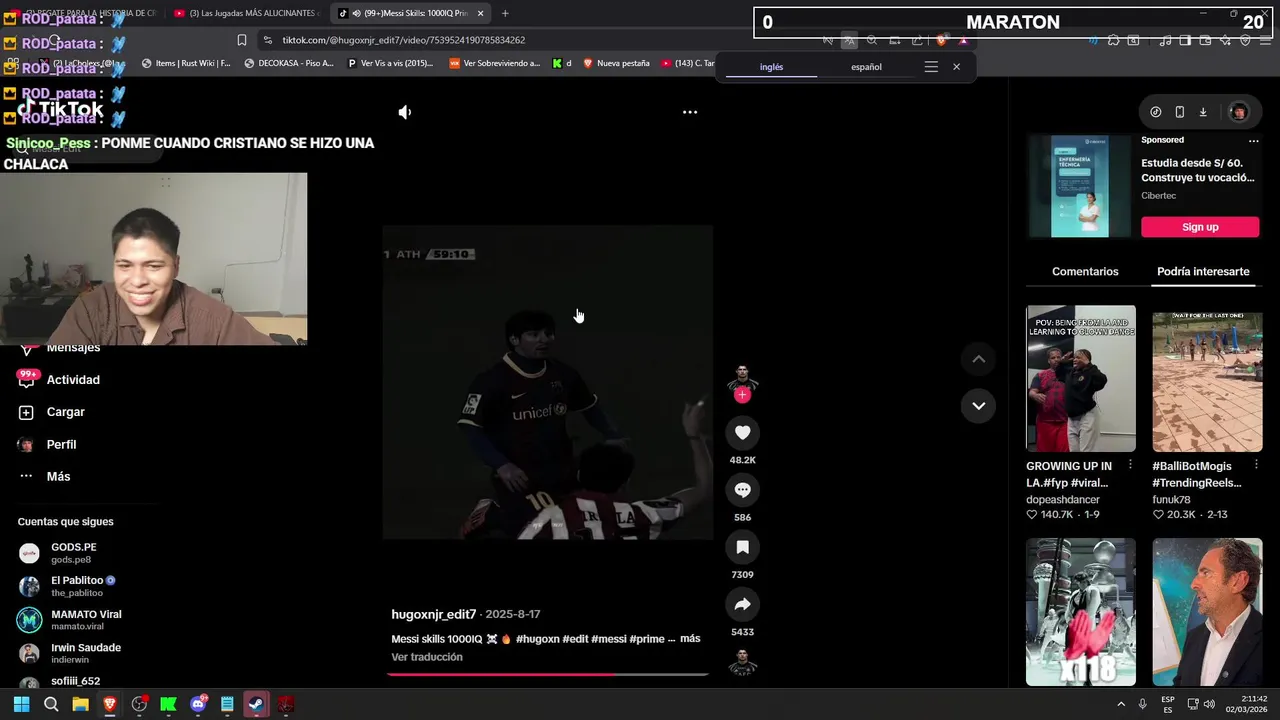
Task: Open the GROWING UP IN LA video thumbnail
Action: coord(1081,379)
